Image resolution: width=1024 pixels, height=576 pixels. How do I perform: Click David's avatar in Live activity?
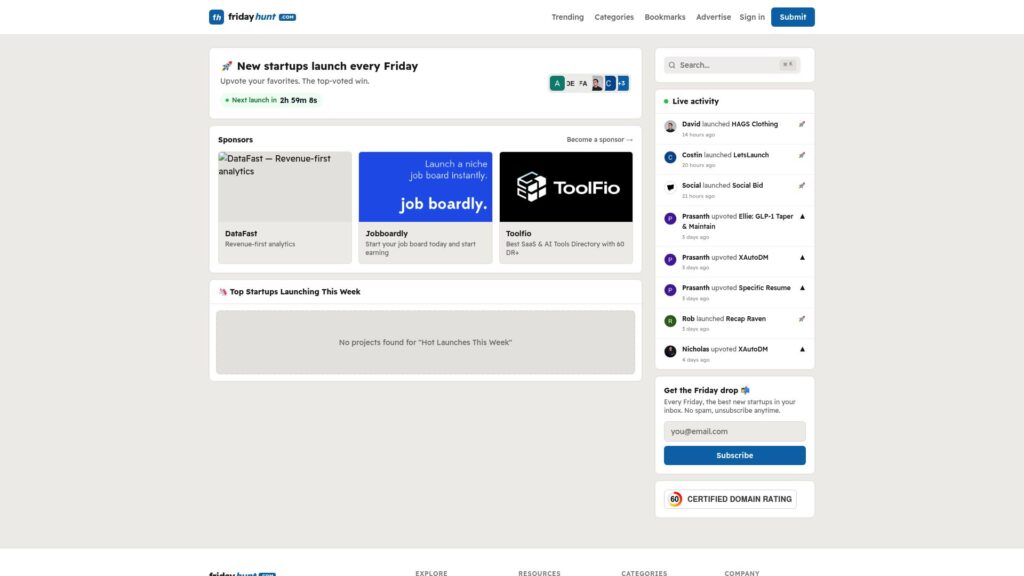(x=670, y=127)
